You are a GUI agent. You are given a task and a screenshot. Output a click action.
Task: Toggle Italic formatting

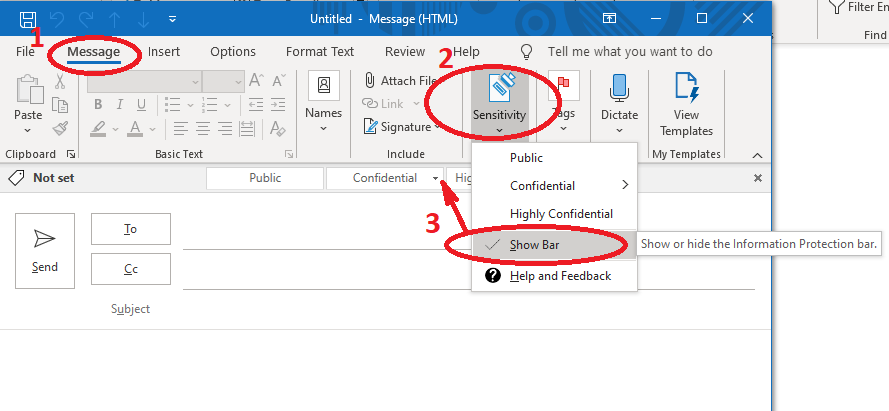point(120,105)
